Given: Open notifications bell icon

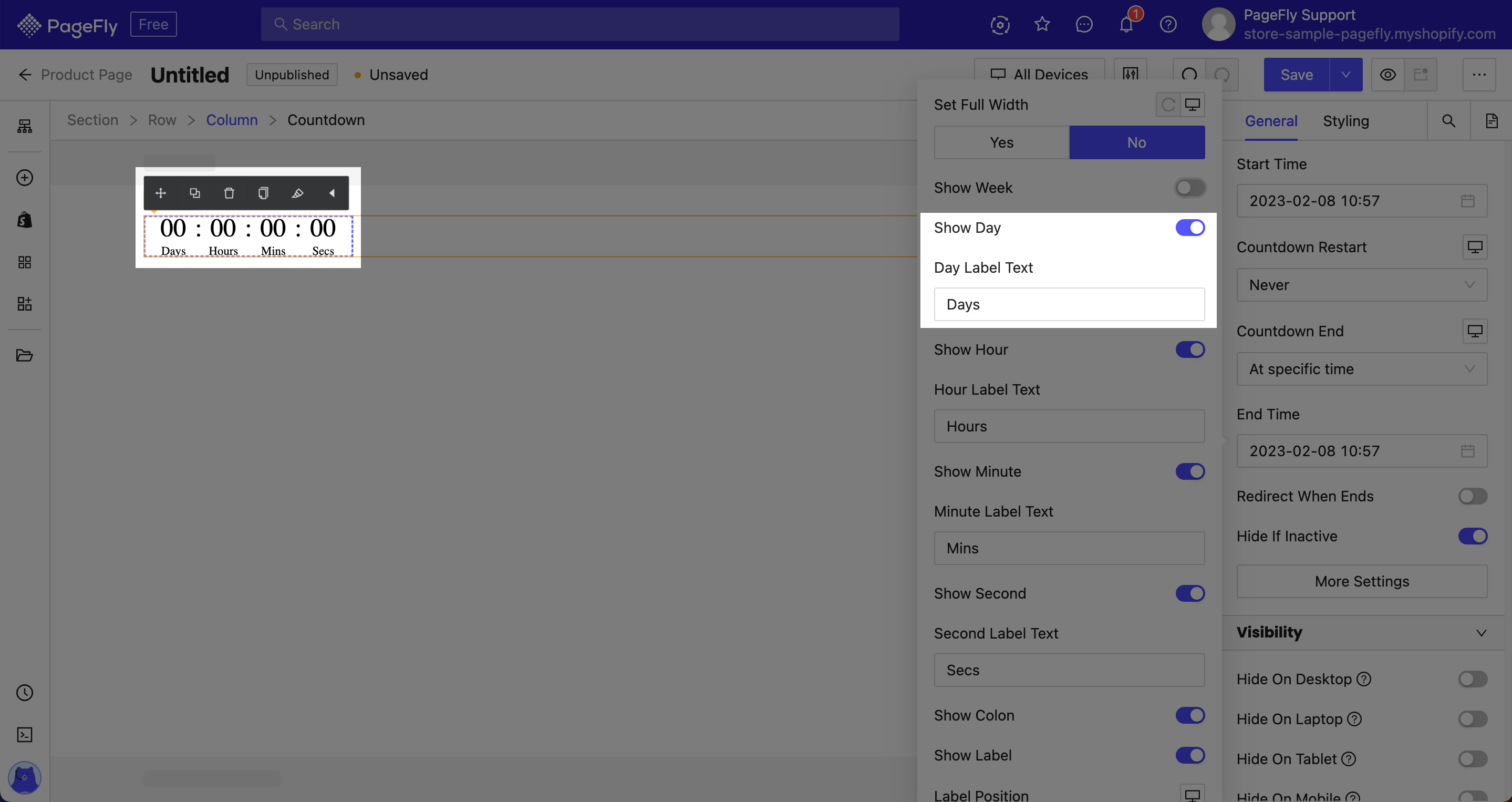Looking at the screenshot, I should pyautogui.click(x=1126, y=24).
